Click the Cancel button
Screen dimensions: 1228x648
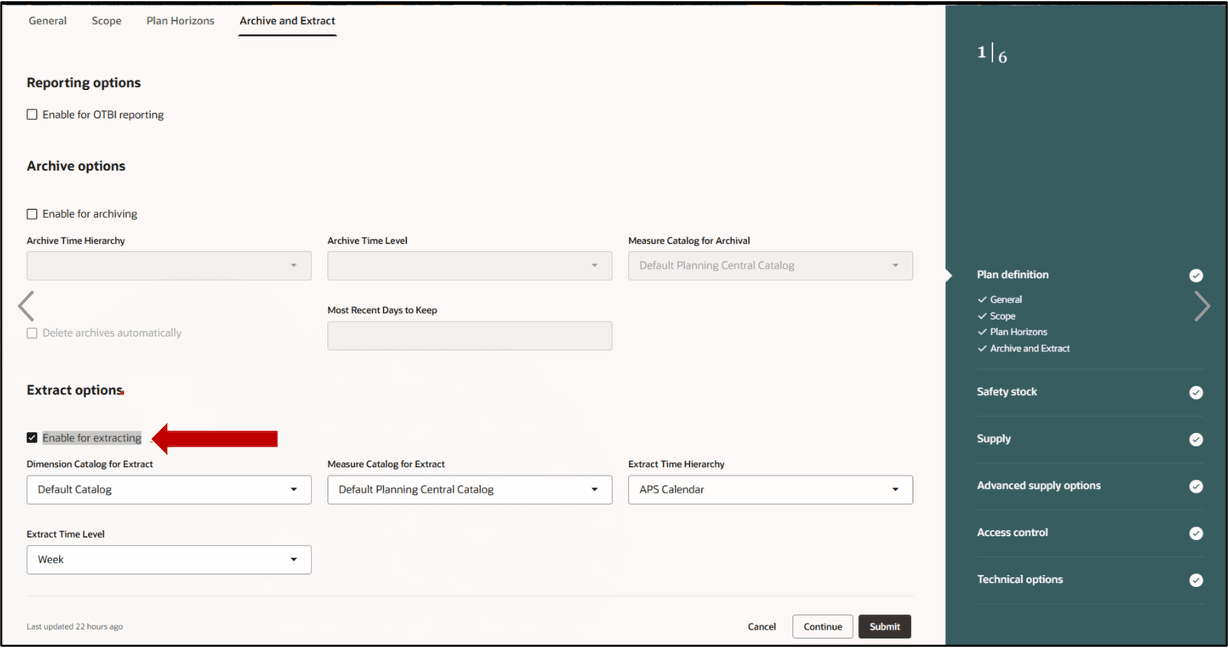(762, 625)
